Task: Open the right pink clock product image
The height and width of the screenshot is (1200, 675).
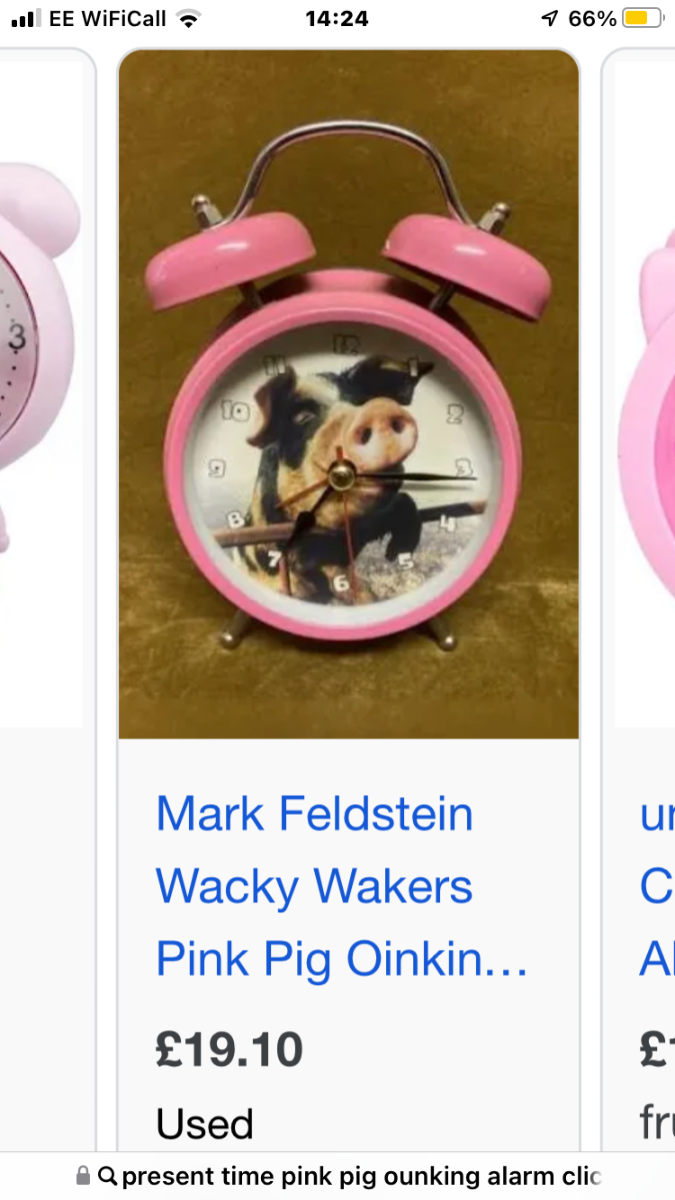Action: click(x=644, y=394)
